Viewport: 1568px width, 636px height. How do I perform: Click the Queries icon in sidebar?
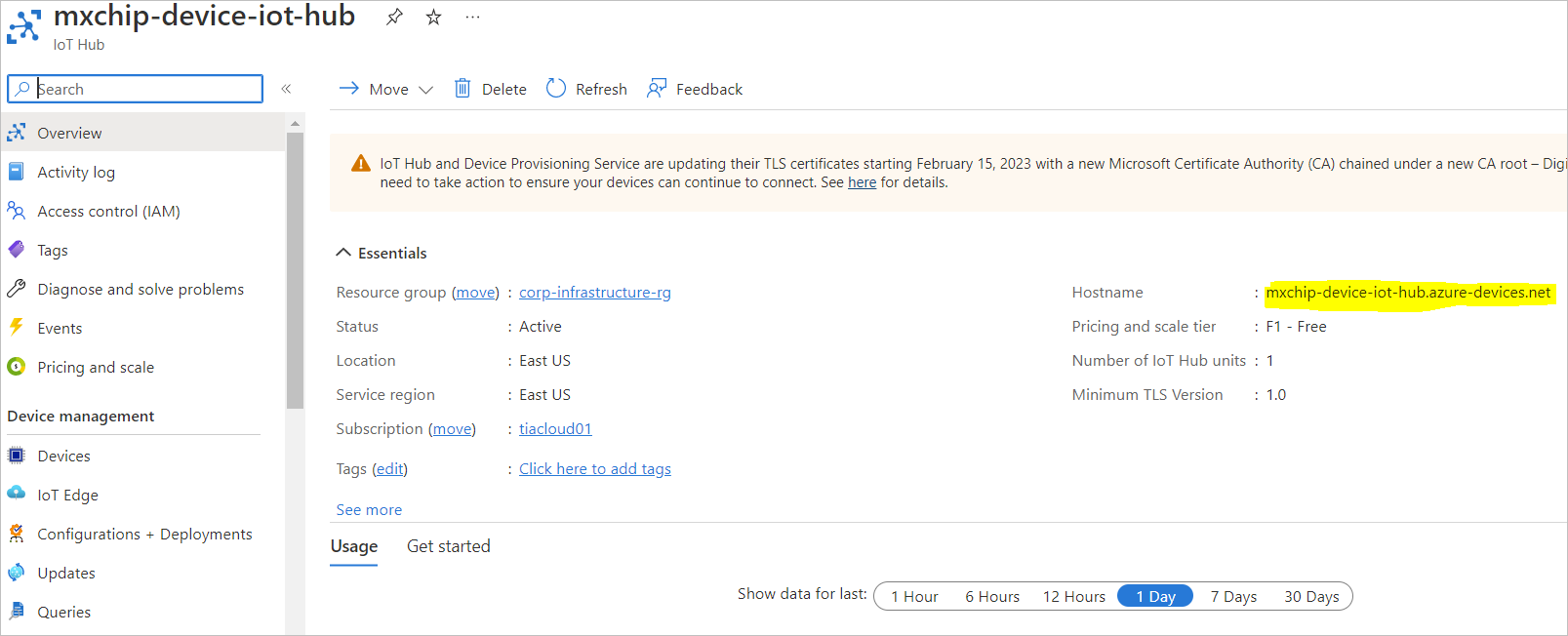click(17, 612)
